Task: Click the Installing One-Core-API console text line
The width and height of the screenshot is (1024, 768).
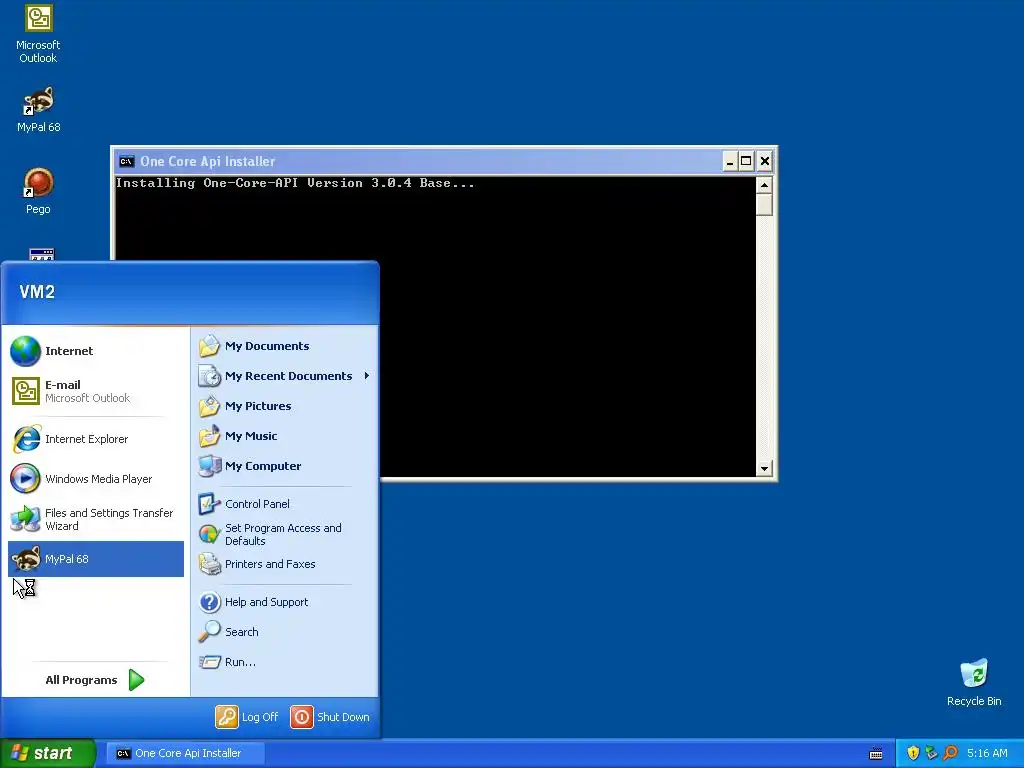Action: click(295, 184)
